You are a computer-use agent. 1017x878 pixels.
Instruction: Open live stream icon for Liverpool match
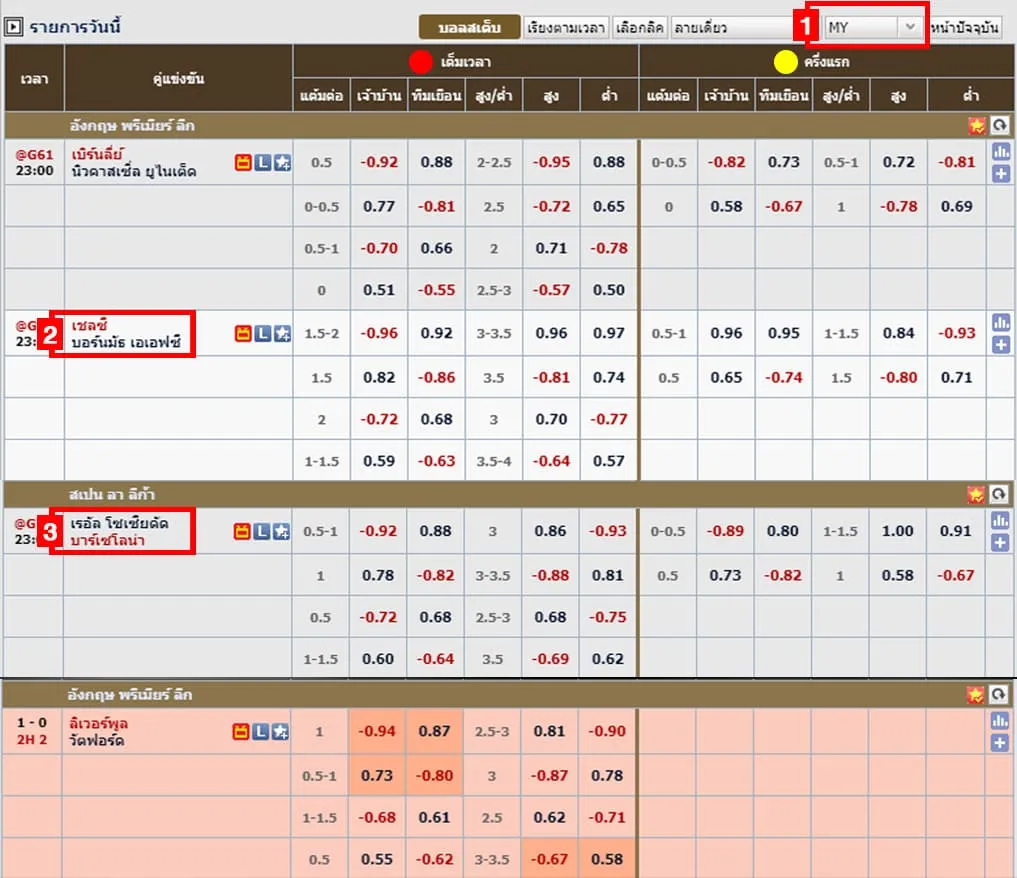[x=243, y=732]
